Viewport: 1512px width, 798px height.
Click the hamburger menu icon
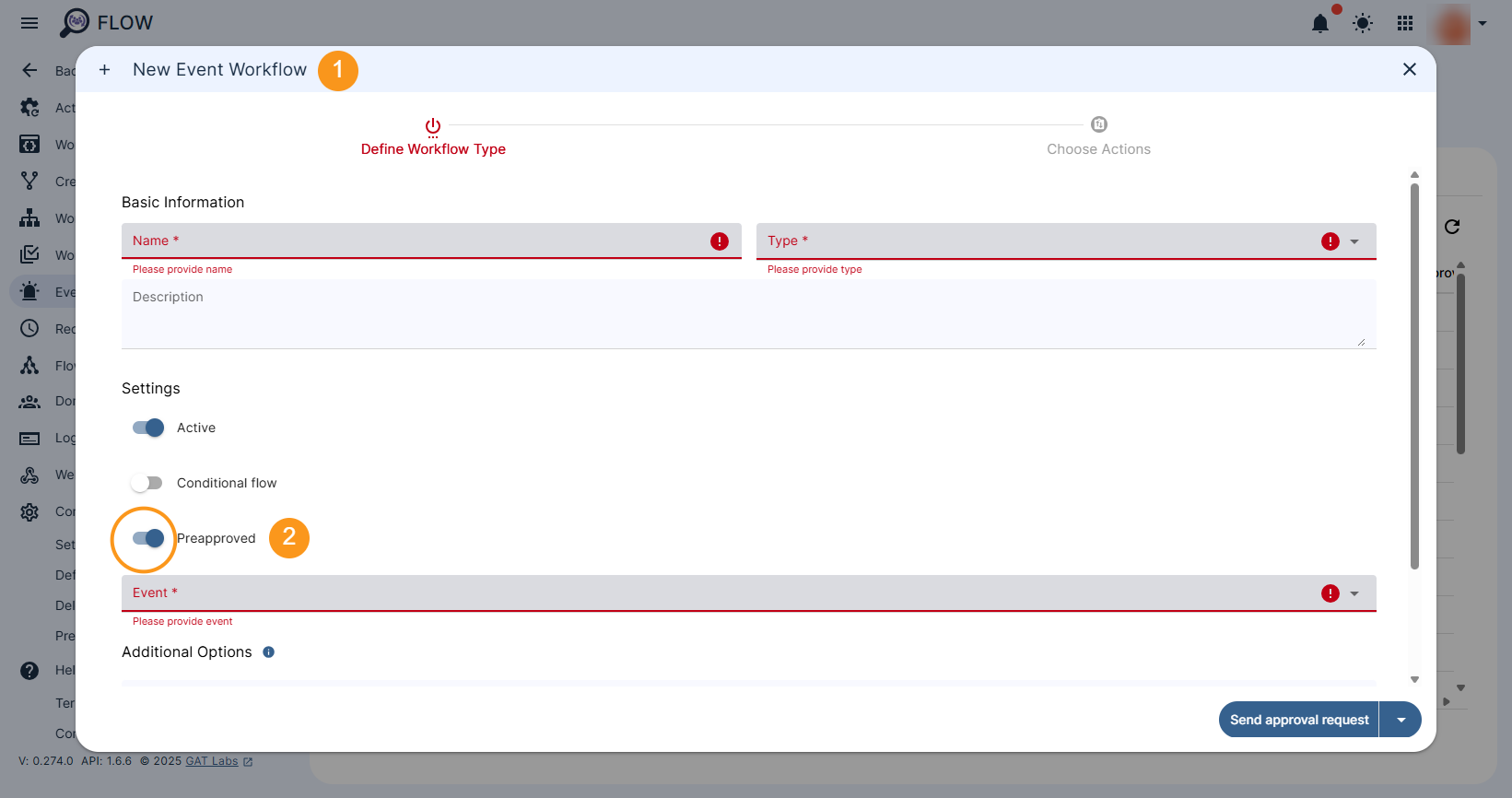[x=29, y=23]
